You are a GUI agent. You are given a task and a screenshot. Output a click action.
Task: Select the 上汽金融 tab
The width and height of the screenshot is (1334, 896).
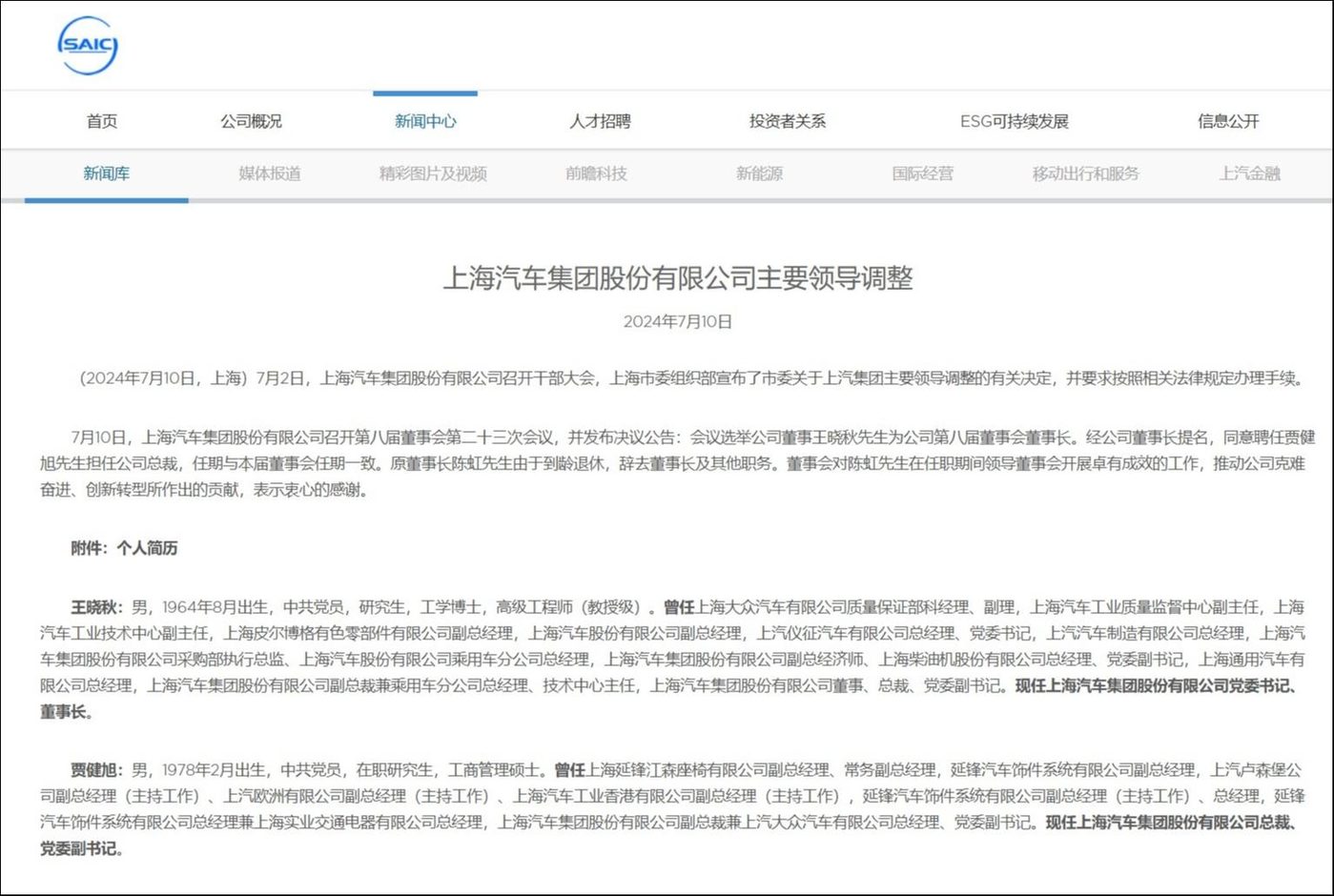point(1250,174)
